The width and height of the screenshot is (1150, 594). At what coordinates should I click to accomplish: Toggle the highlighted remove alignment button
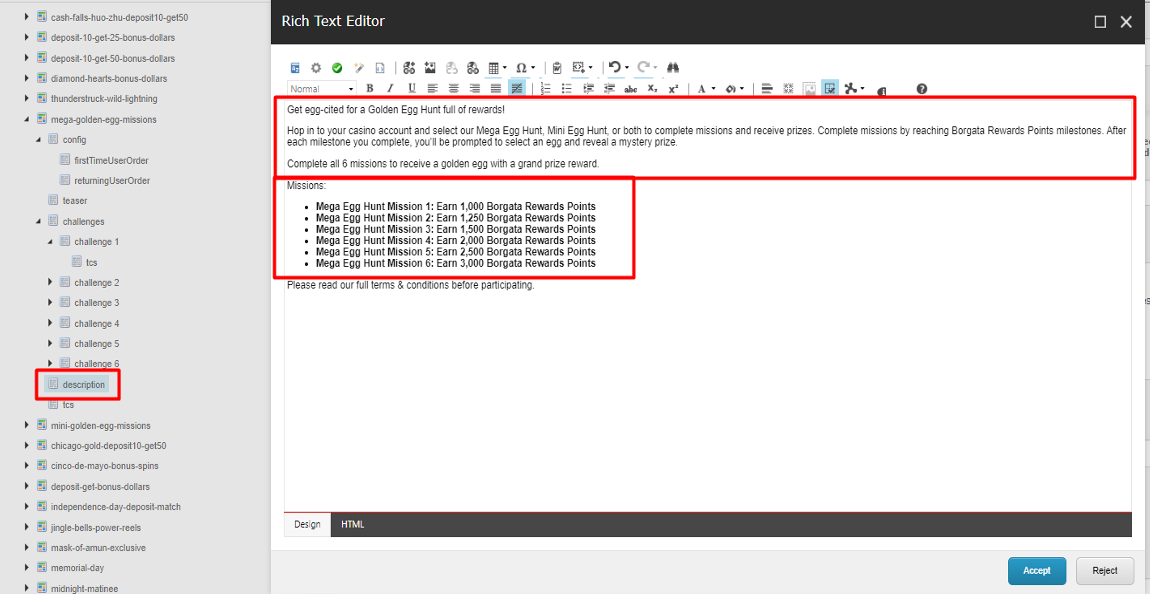[517, 89]
